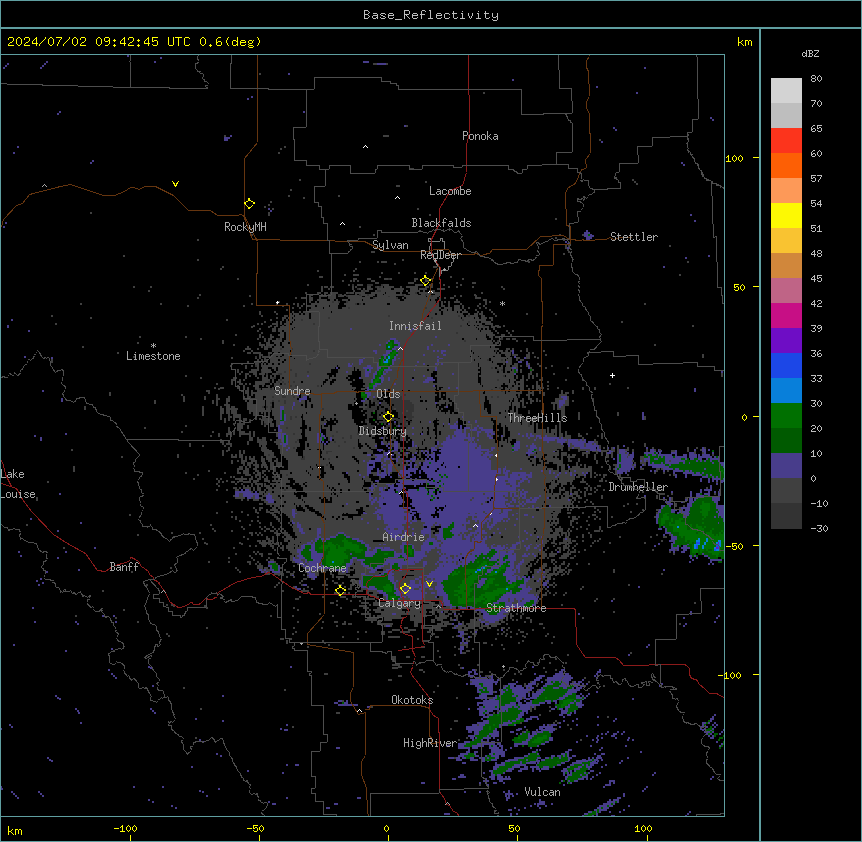Screen dimensions: 862x842
Task: Click the Vulcan town label
Action: click(x=542, y=792)
